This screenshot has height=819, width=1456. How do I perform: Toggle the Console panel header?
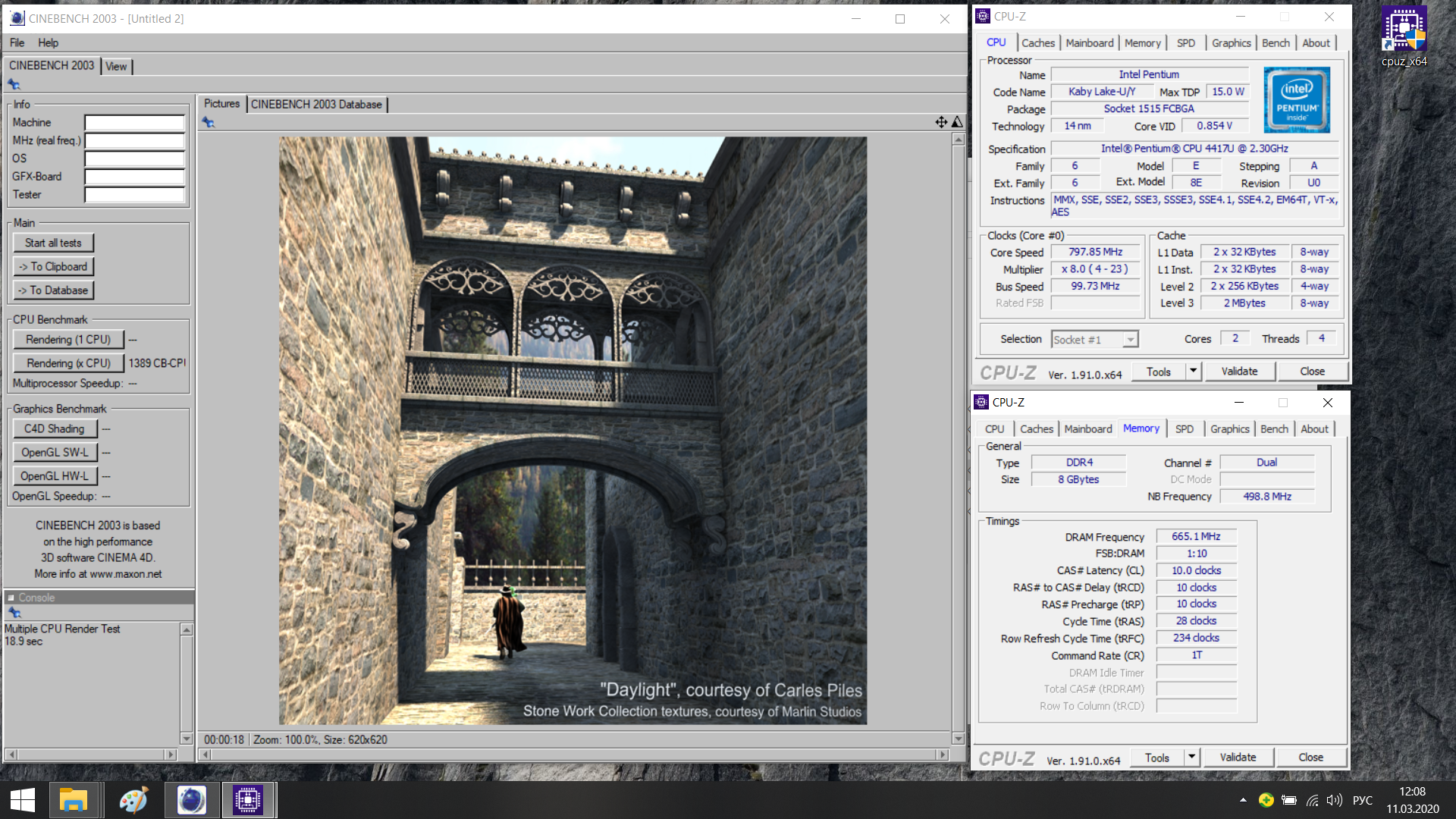click(x=99, y=598)
